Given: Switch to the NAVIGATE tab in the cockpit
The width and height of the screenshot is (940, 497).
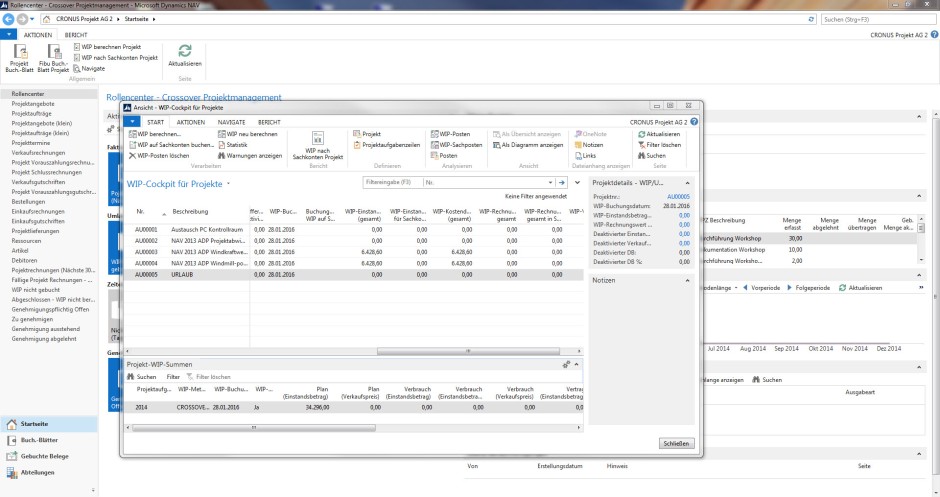Looking at the screenshot, I should point(231,121).
